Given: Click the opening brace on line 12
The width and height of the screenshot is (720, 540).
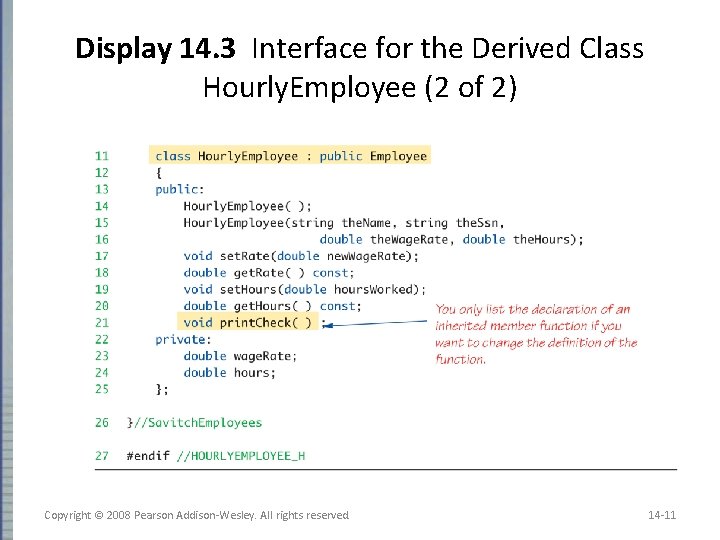Looking at the screenshot, I should click(159, 173).
